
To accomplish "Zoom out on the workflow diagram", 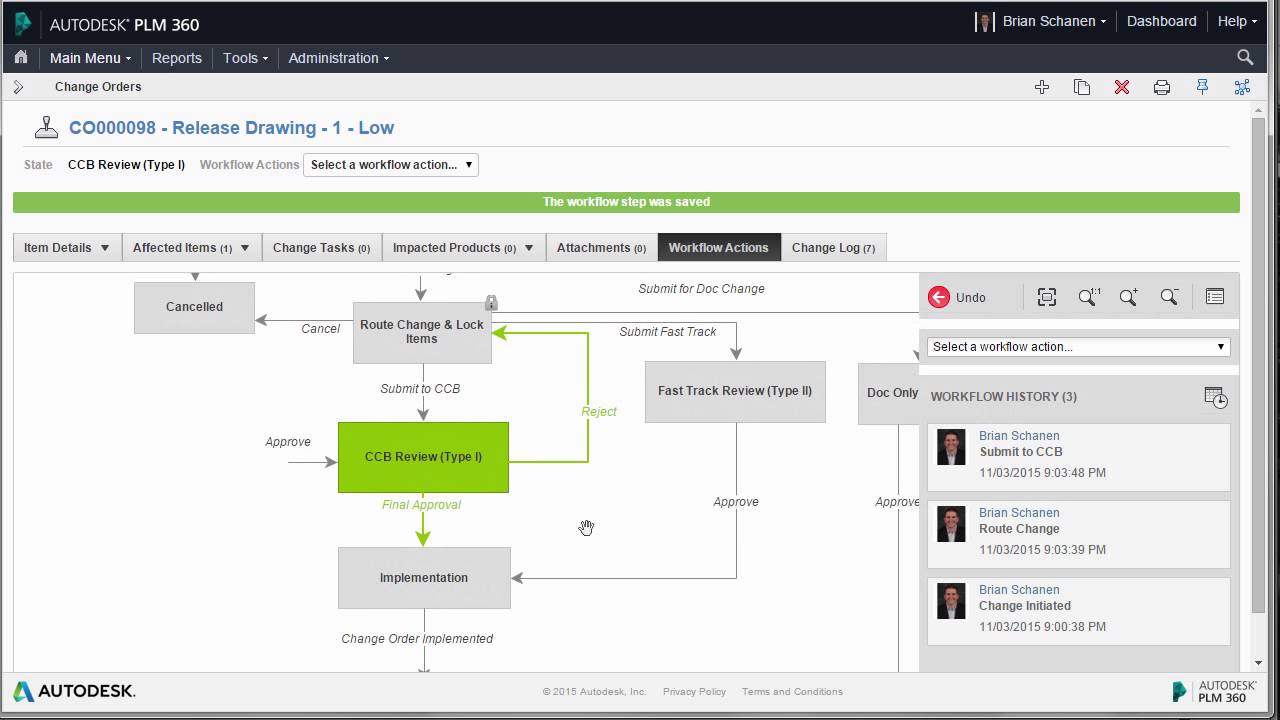I will (x=1169, y=297).
